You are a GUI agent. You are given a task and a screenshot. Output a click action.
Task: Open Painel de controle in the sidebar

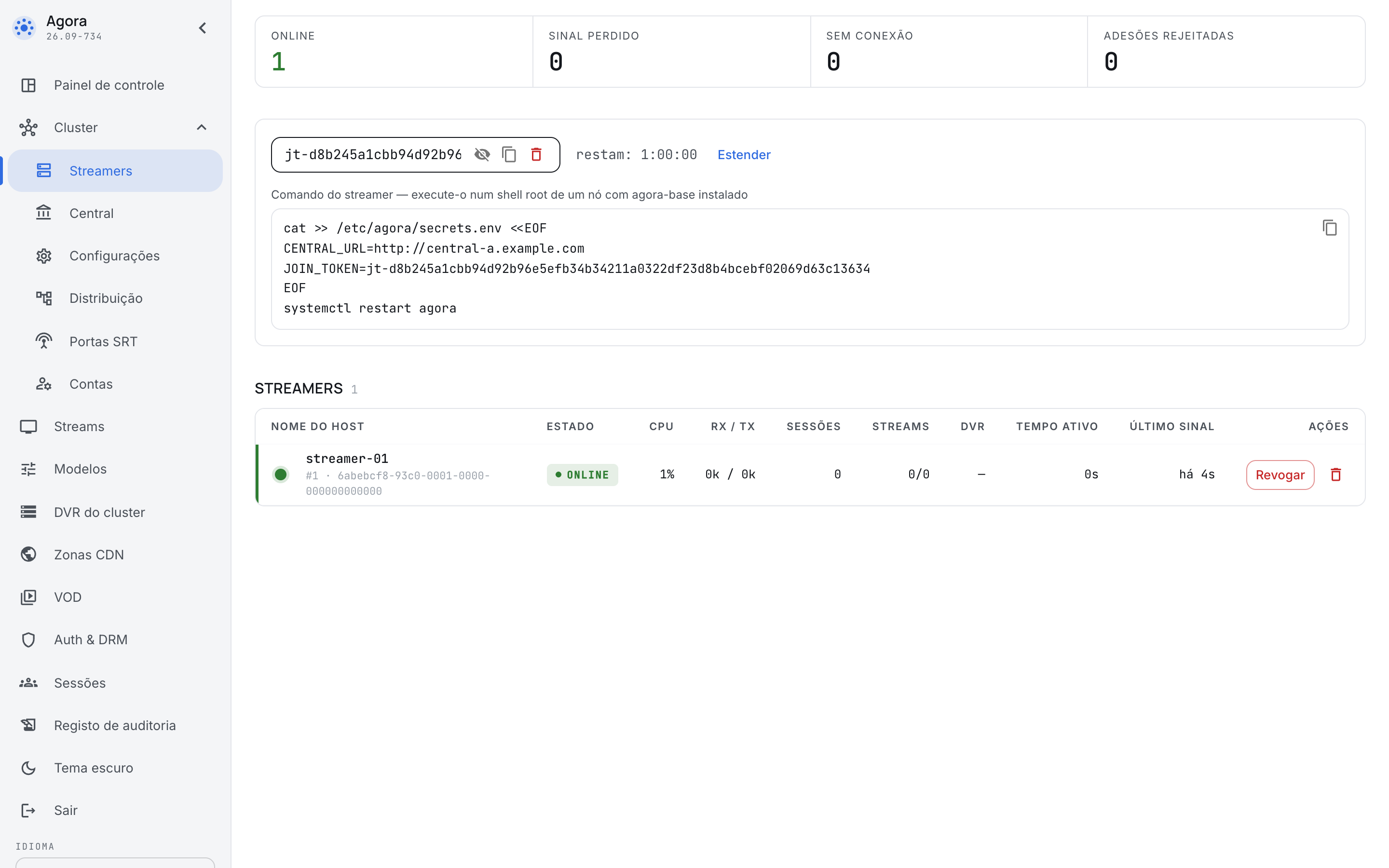(115, 85)
